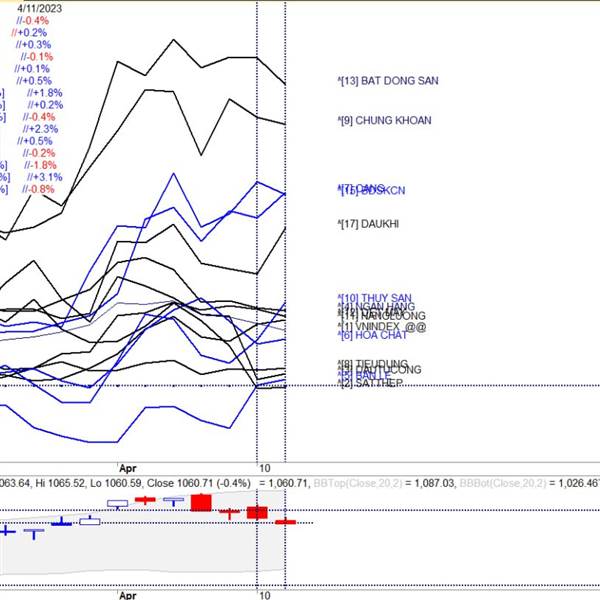Select the = 1,087.03 Bollinger top value
600x600 pixels.
click(x=430, y=483)
